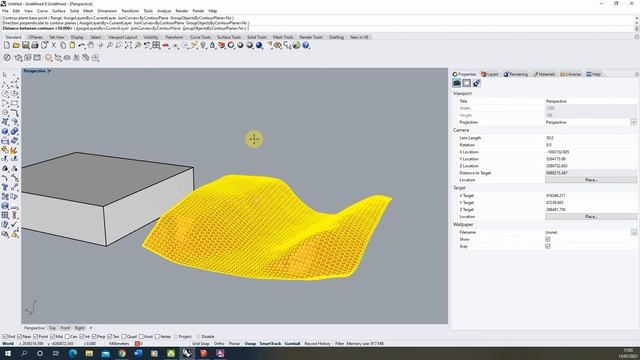Select the polyline tool in left sidebar
The width and height of the screenshot is (640, 360).
(x=5, y=84)
